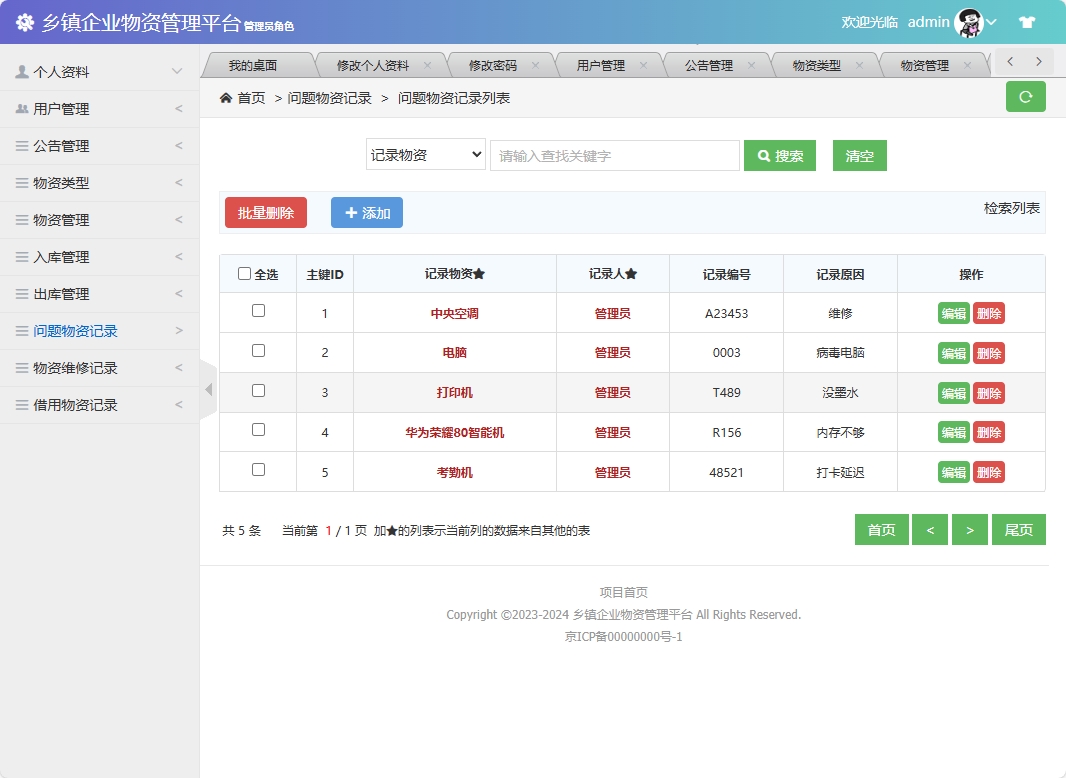Click the user icon beside 个人资料 in sidebar

point(23,70)
